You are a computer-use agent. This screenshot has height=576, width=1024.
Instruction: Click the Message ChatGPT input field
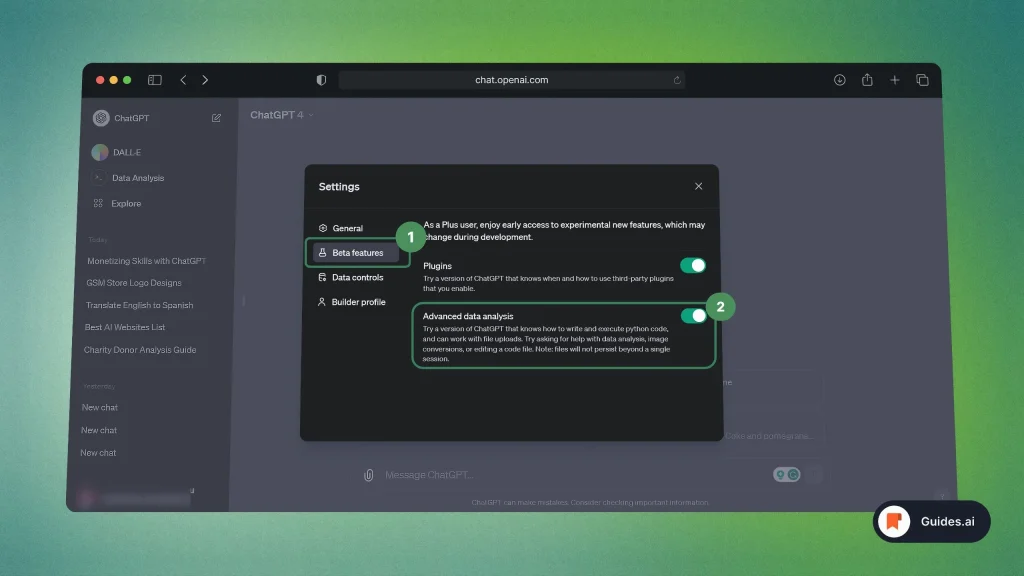[x=575, y=475]
